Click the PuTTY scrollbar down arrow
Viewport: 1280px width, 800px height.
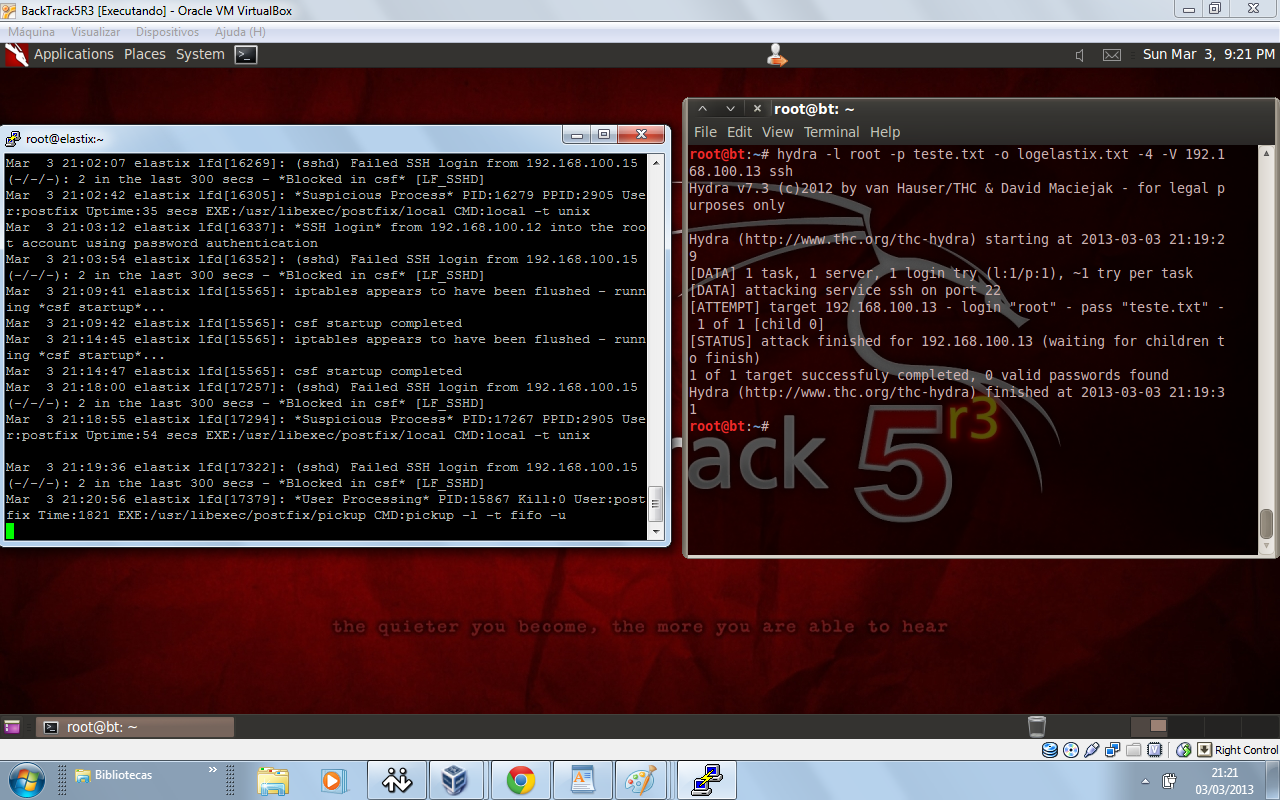pyautogui.click(x=656, y=531)
